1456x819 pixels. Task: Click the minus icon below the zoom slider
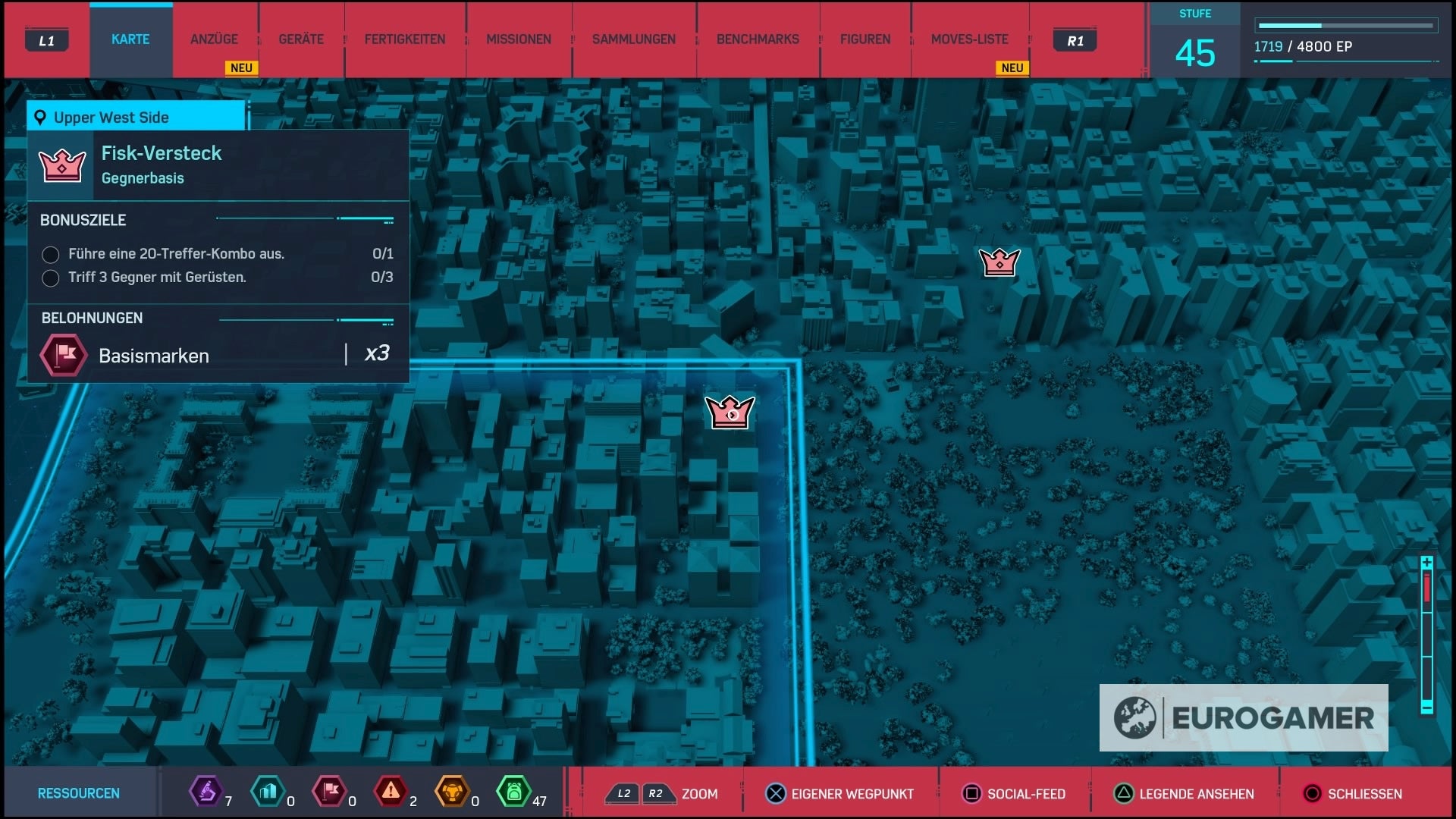pyautogui.click(x=1426, y=707)
